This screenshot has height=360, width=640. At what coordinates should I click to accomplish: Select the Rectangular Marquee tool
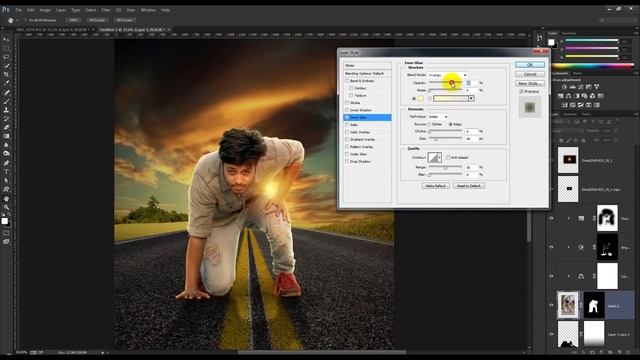pyautogui.click(x=6, y=48)
